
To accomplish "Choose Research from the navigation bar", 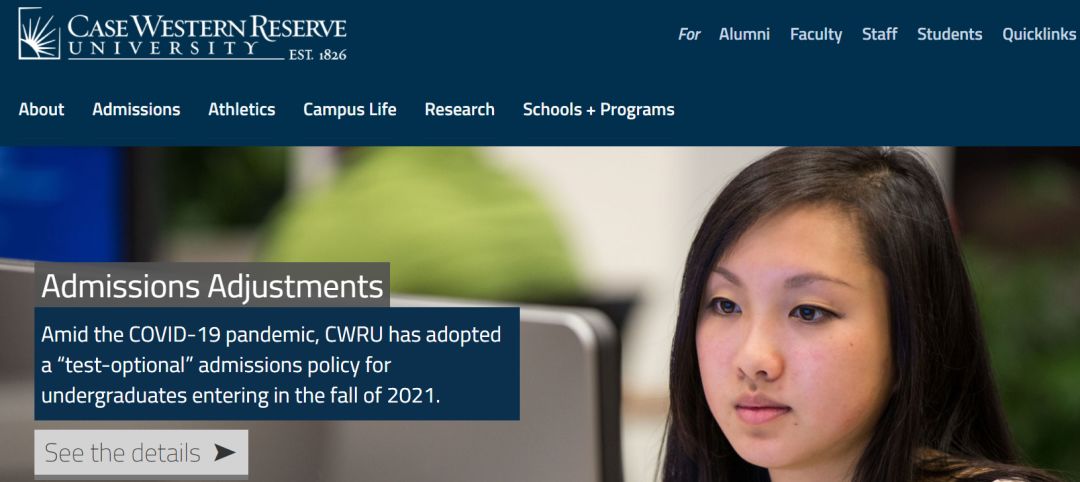I will click(459, 110).
